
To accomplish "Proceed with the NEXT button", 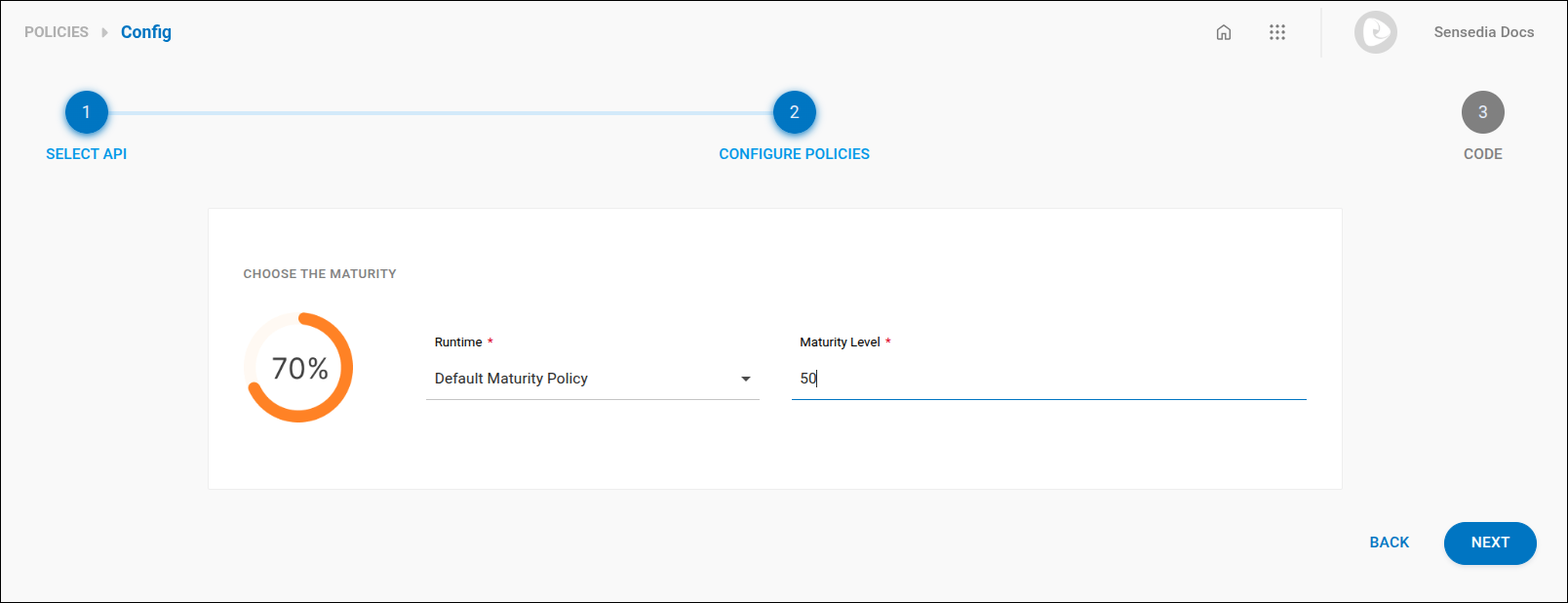I will coord(1489,543).
